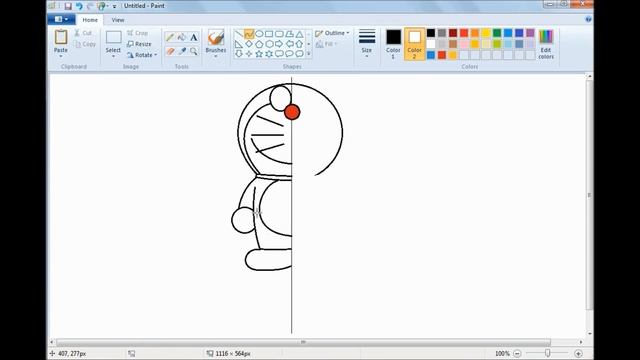Choose the Right arrow shape
The height and width of the screenshot is (360, 640).
[x=279, y=44]
